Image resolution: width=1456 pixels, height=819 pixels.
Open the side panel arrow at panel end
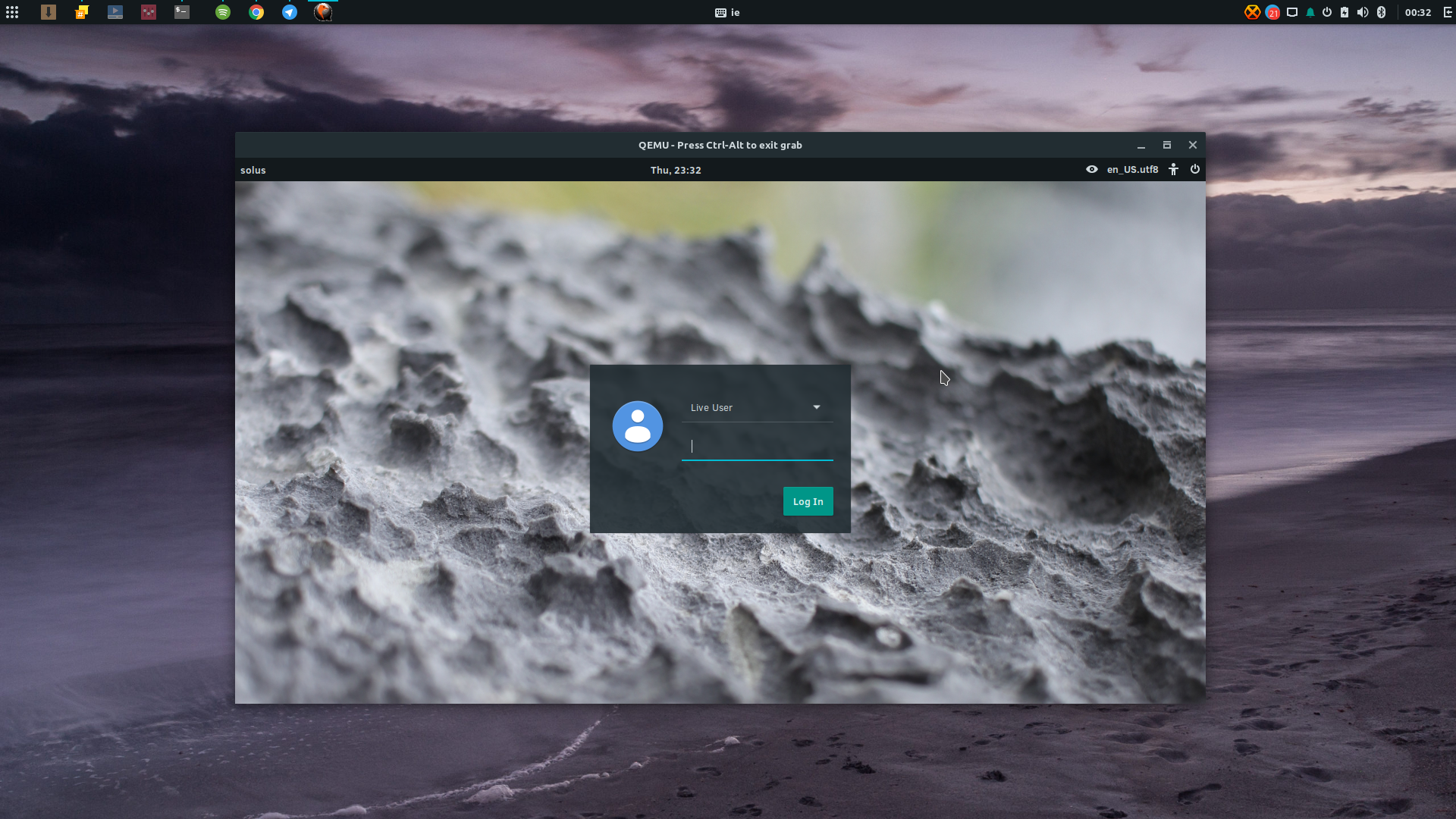pos(1448,12)
